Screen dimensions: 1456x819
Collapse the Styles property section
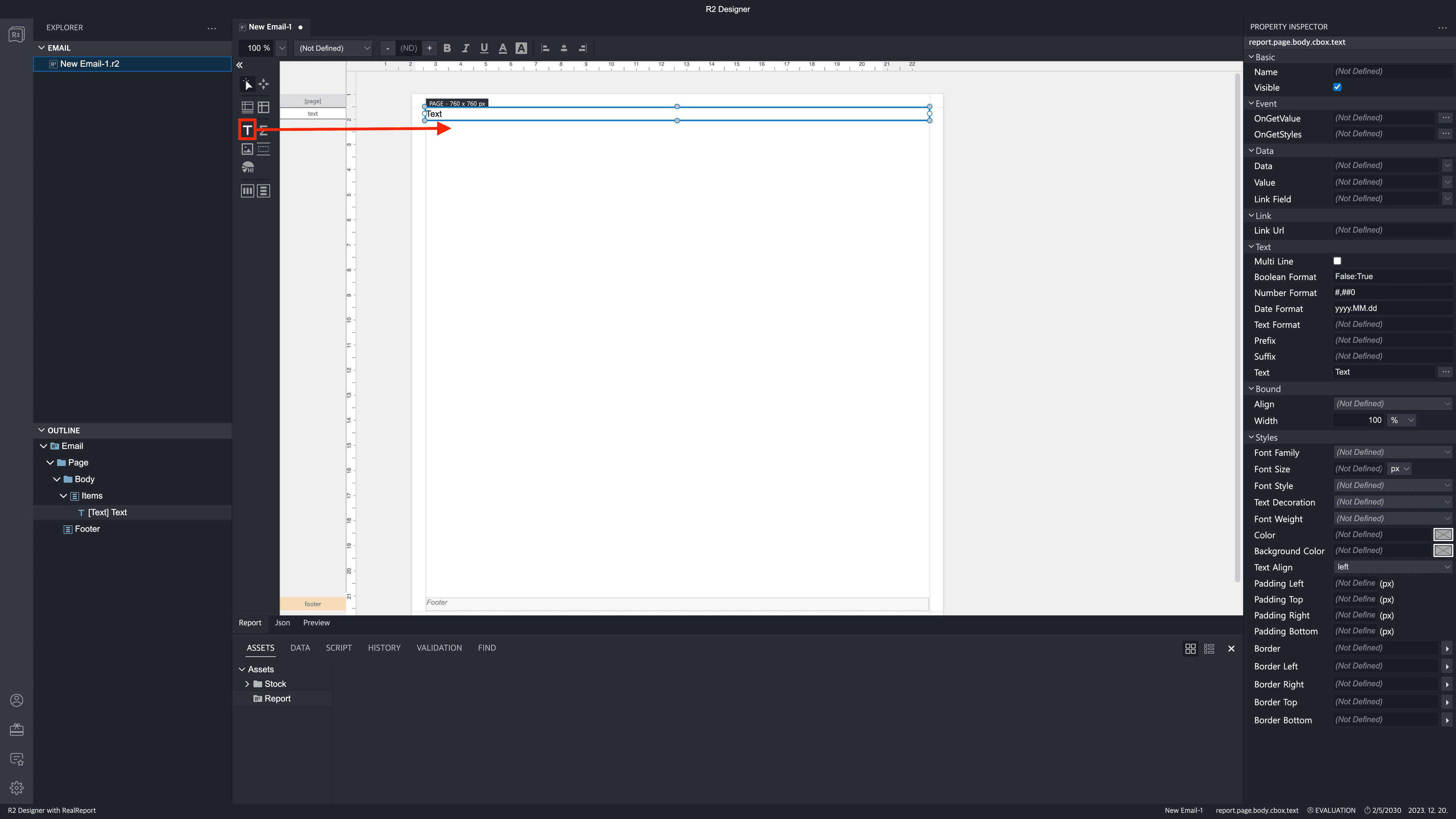1251,438
